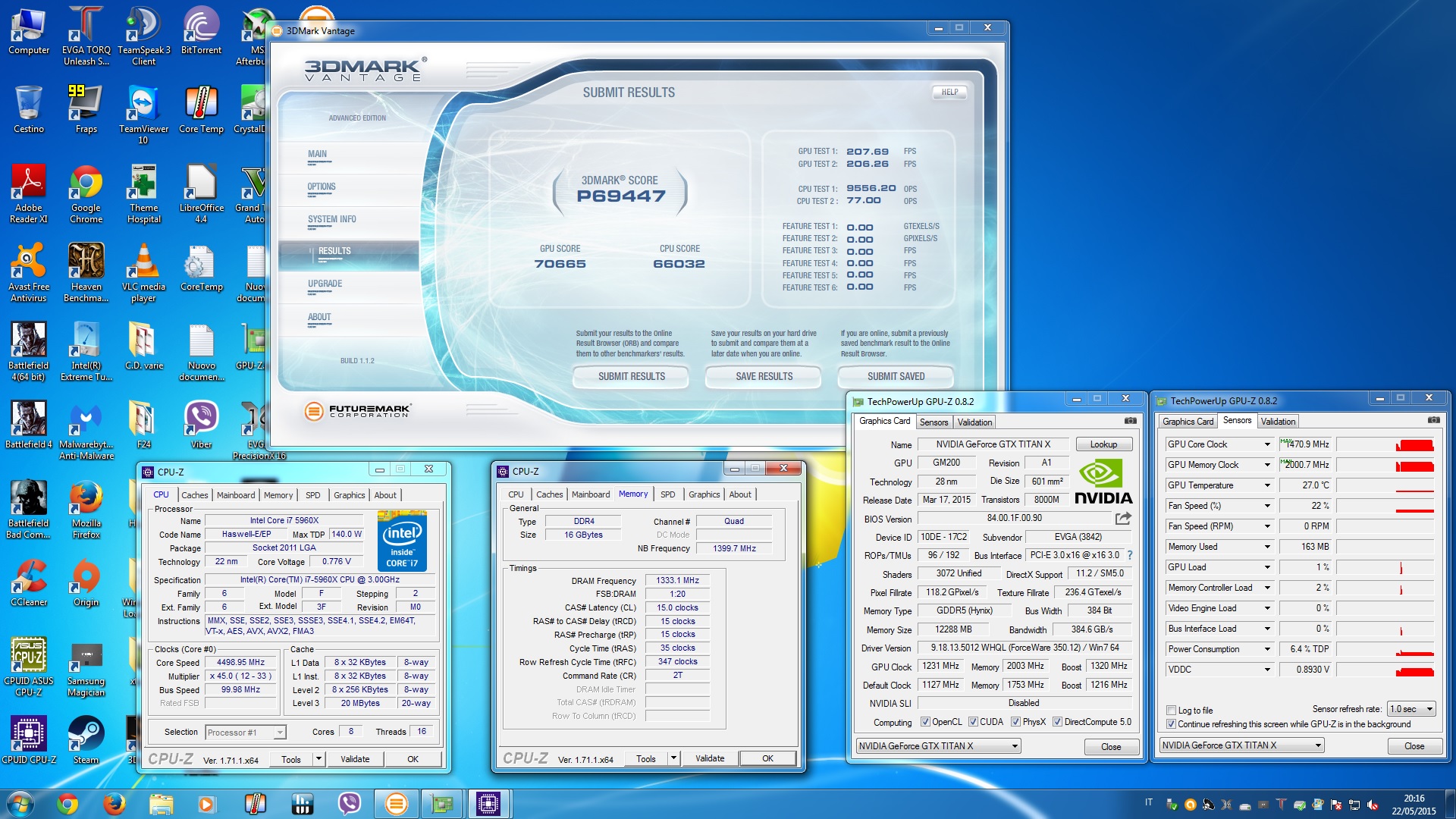The height and width of the screenshot is (819, 1456).
Task: Click SUBMIT SAVED button
Action: [x=896, y=376]
